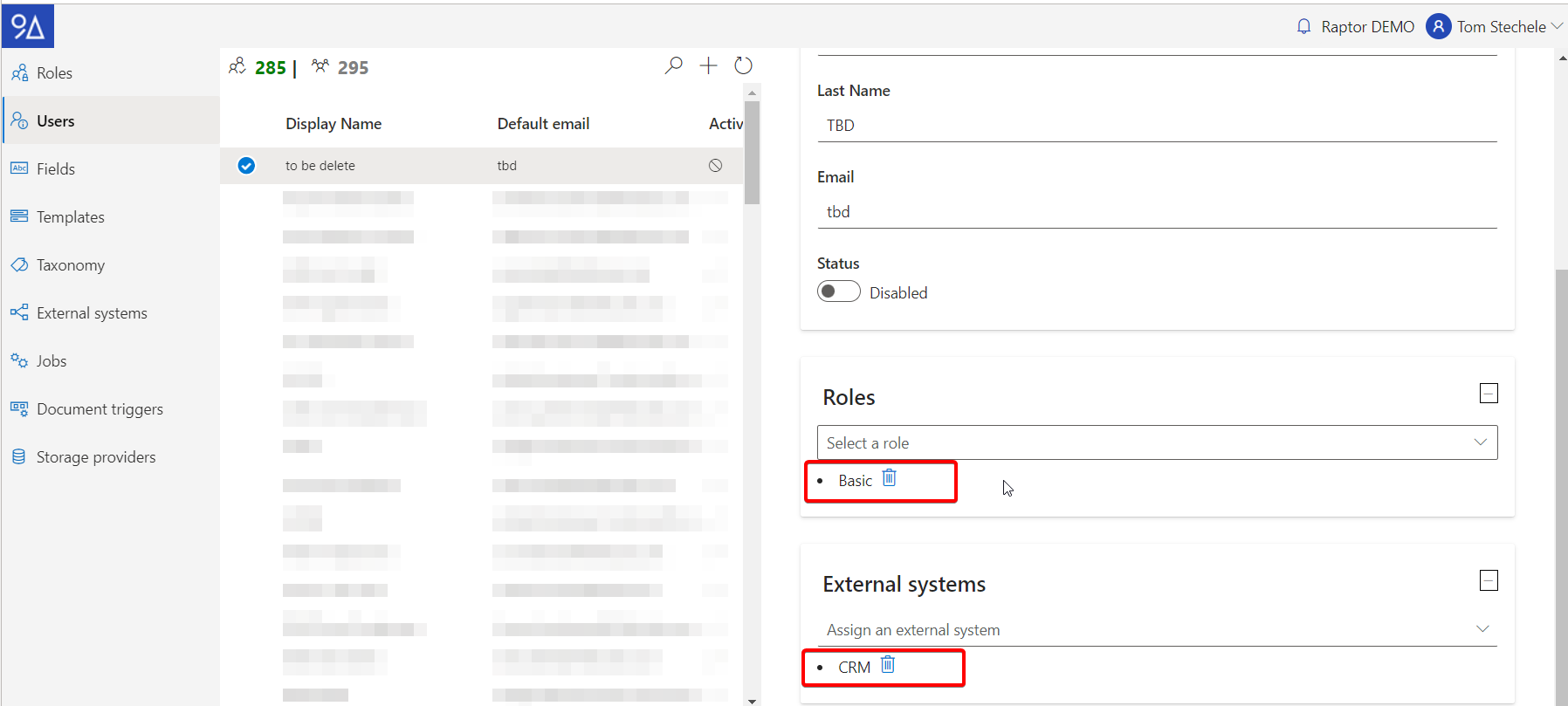Viewport: 1568px width, 706px height.
Task: Click the search magnifier icon above user list
Action: point(673,65)
